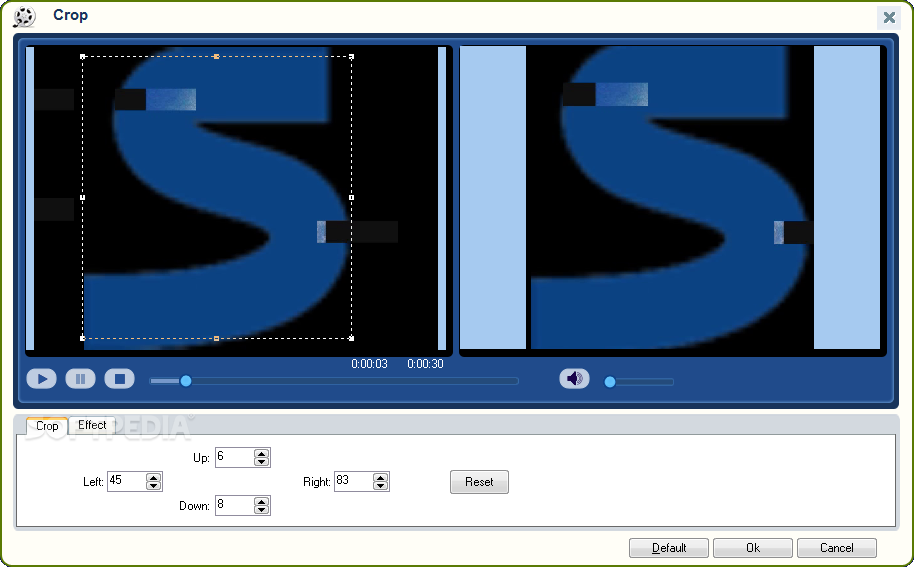Decrease the Up value with spinner arrow
Viewport: 914px width, 567px height.
(262, 462)
